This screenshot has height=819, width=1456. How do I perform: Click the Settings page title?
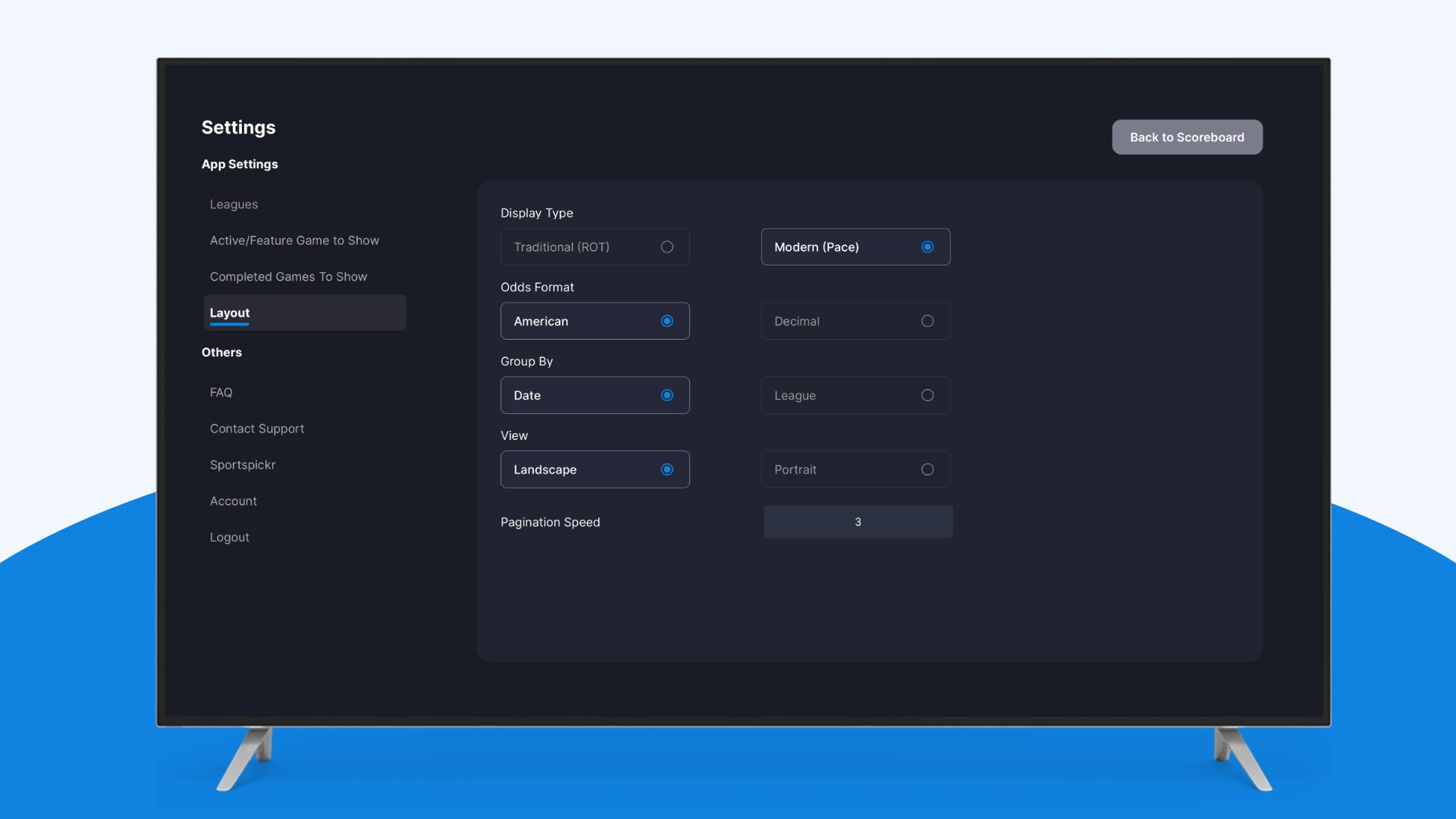[238, 128]
